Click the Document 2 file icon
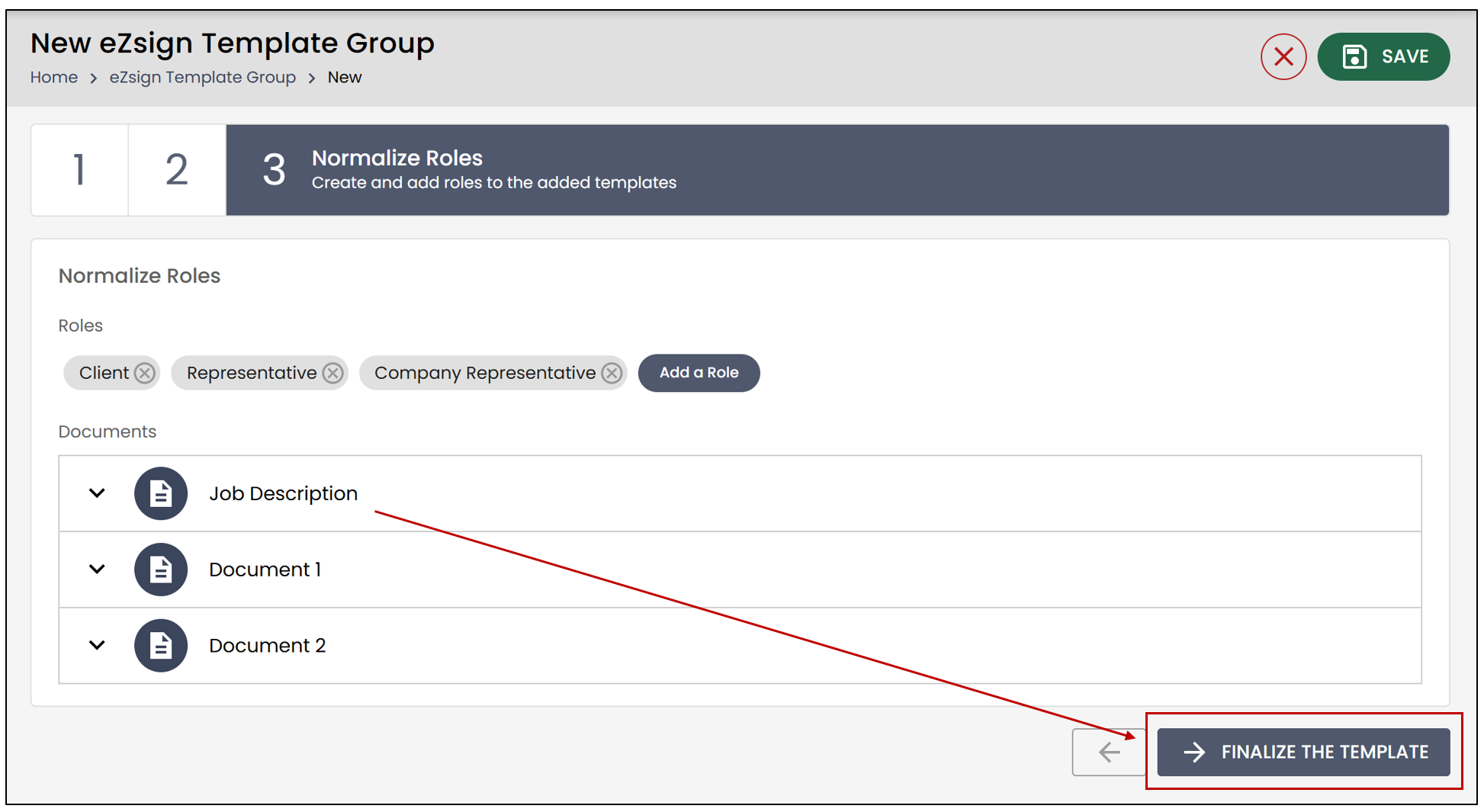 (x=161, y=646)
